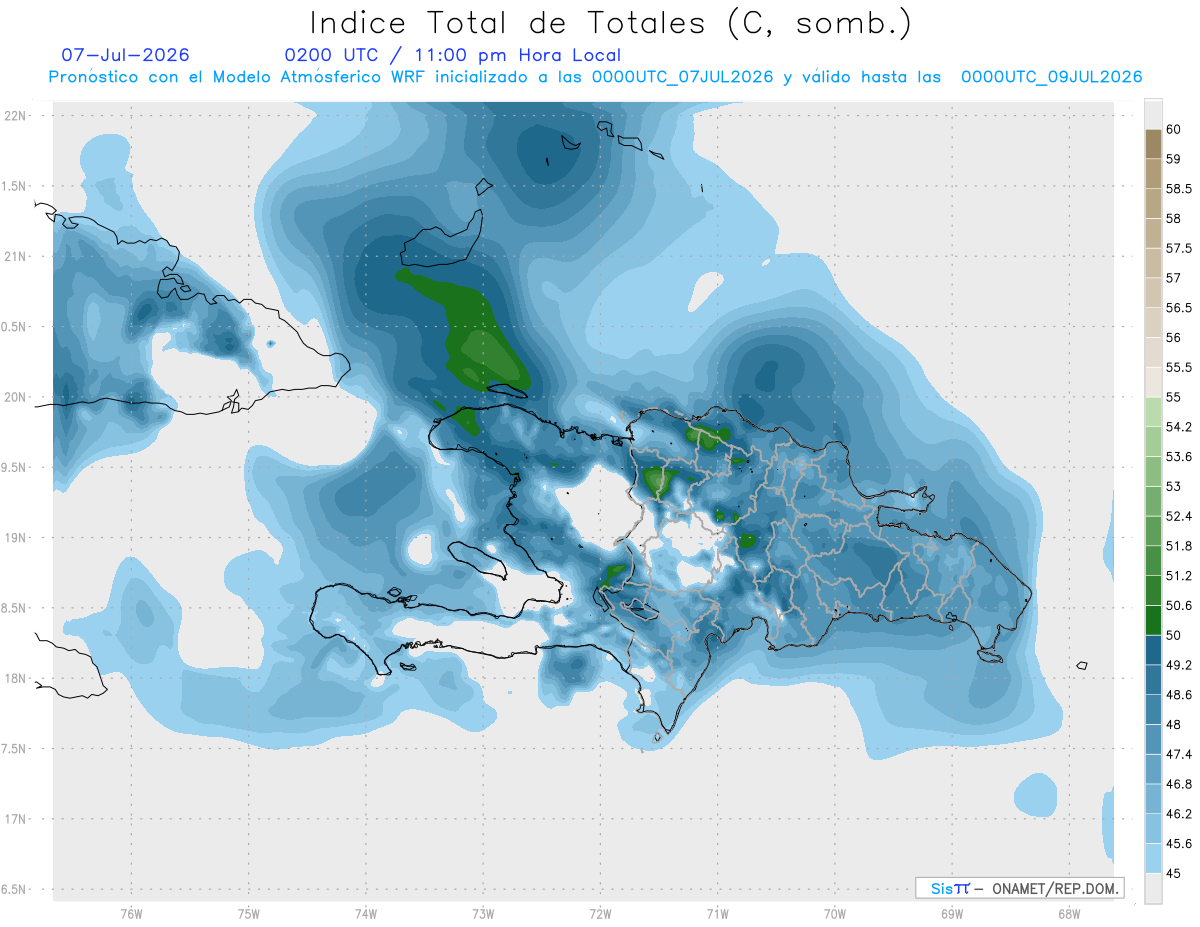
Task: Click the latitude label "22N"
Action: coord(17,115)
